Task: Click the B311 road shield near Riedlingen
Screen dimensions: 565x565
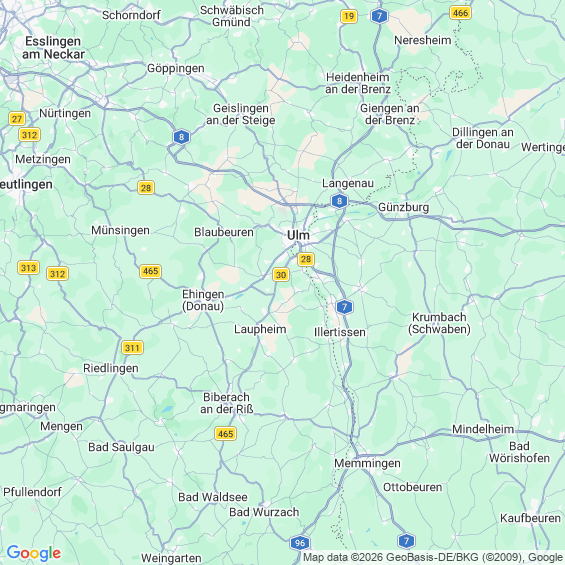Action: [132, 348]
